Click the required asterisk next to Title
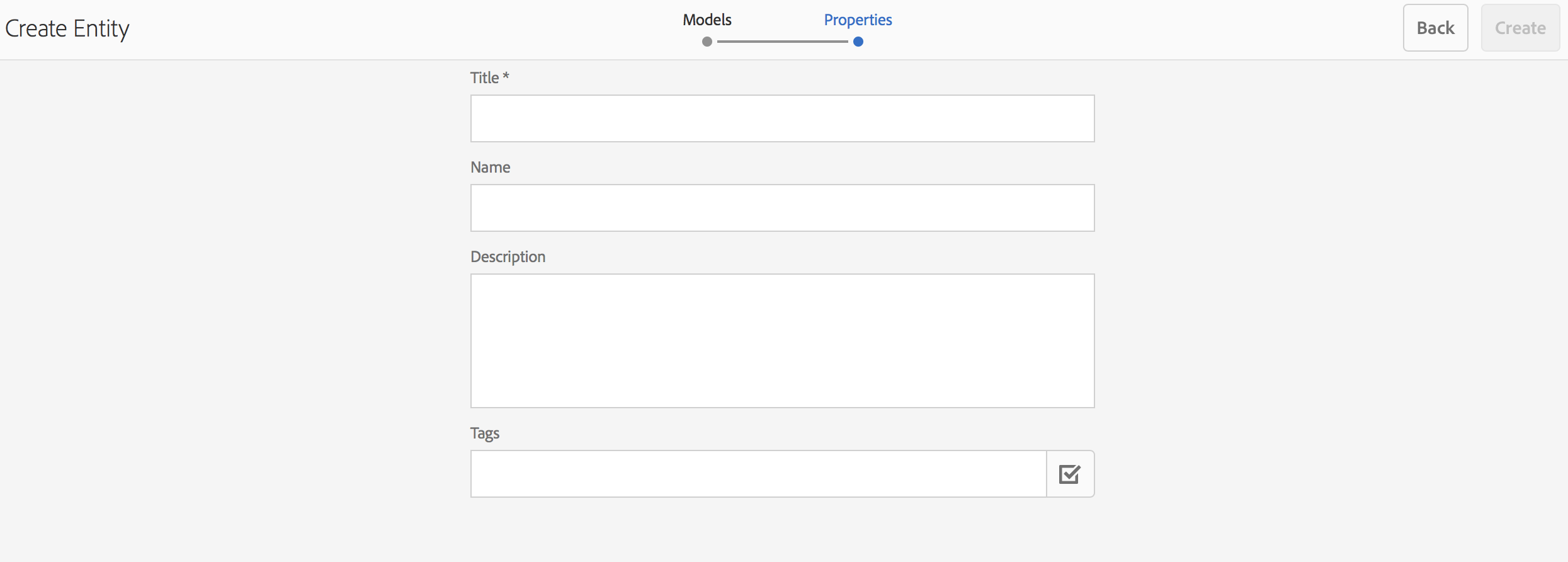 [x=506, y=76]
